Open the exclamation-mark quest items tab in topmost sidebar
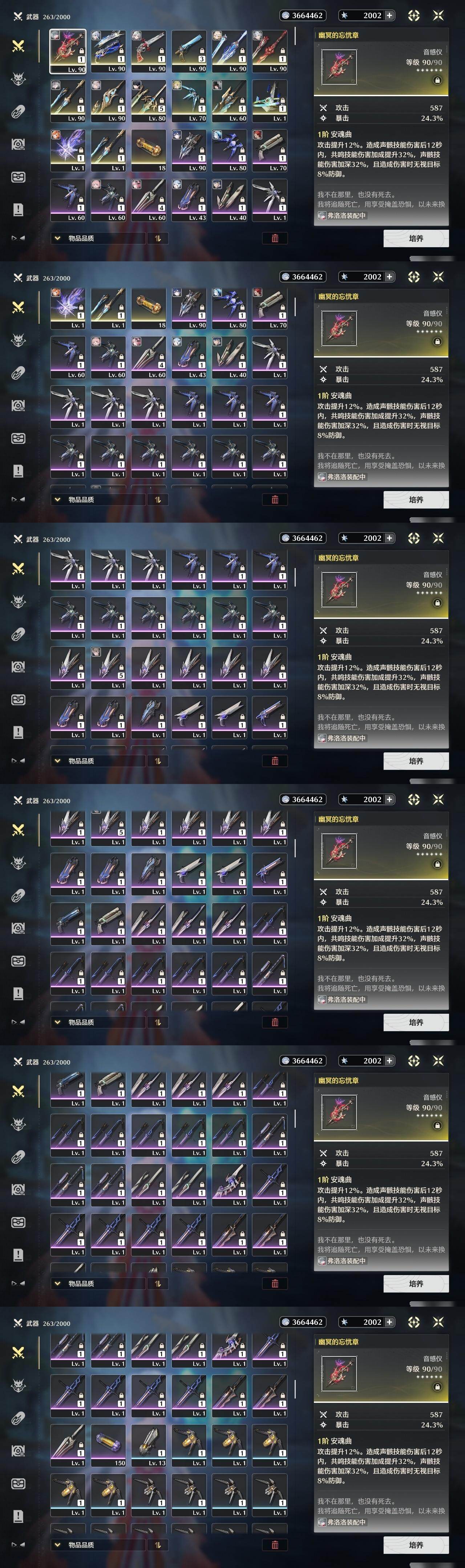The image size is (465, 1568). tap(18, 209)
